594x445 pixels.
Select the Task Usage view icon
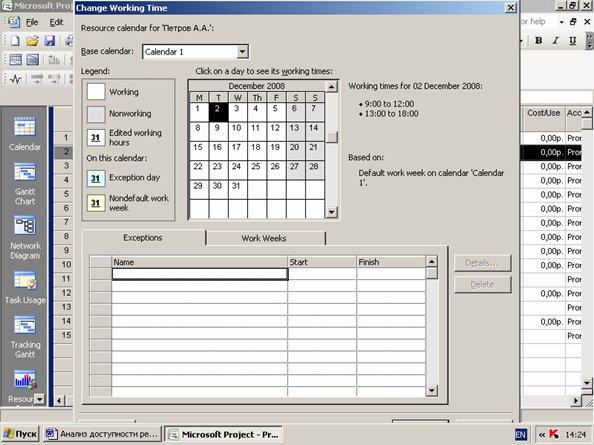pos(25,281)
